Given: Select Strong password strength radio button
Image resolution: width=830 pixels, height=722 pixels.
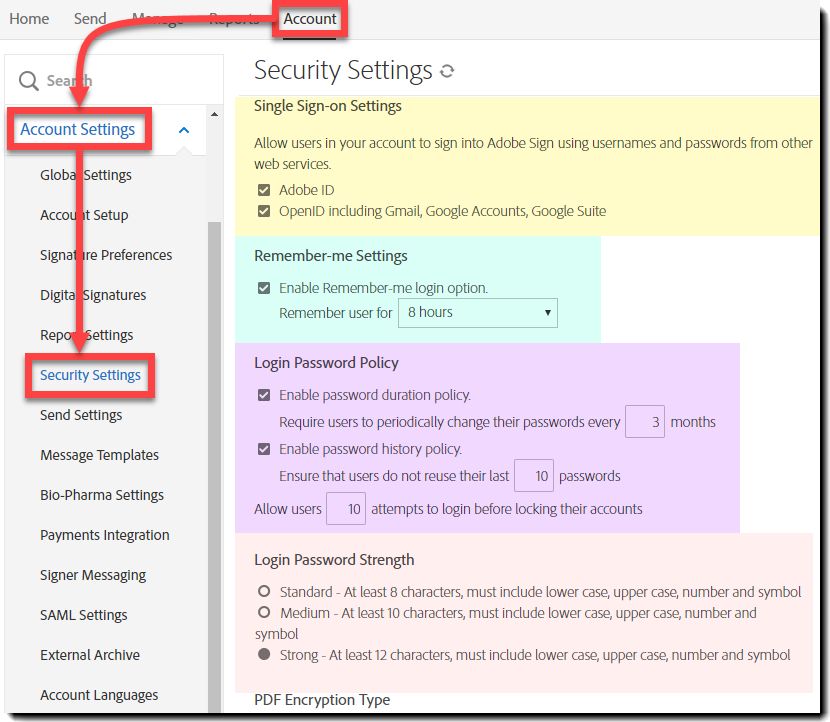Looking at the screenshot, I should click(264, 654).
